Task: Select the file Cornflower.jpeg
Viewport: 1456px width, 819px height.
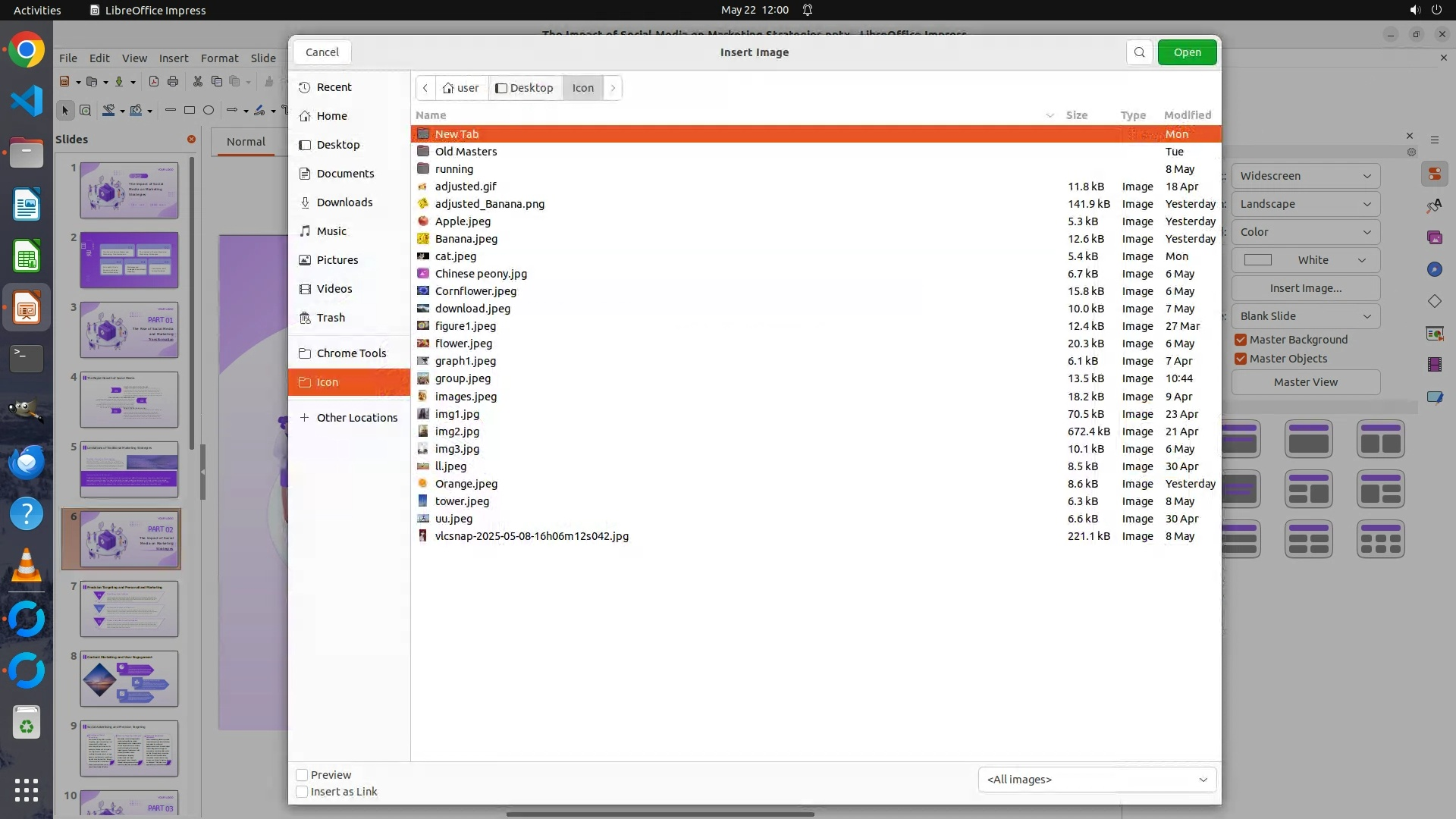Action: coord(475,291)
